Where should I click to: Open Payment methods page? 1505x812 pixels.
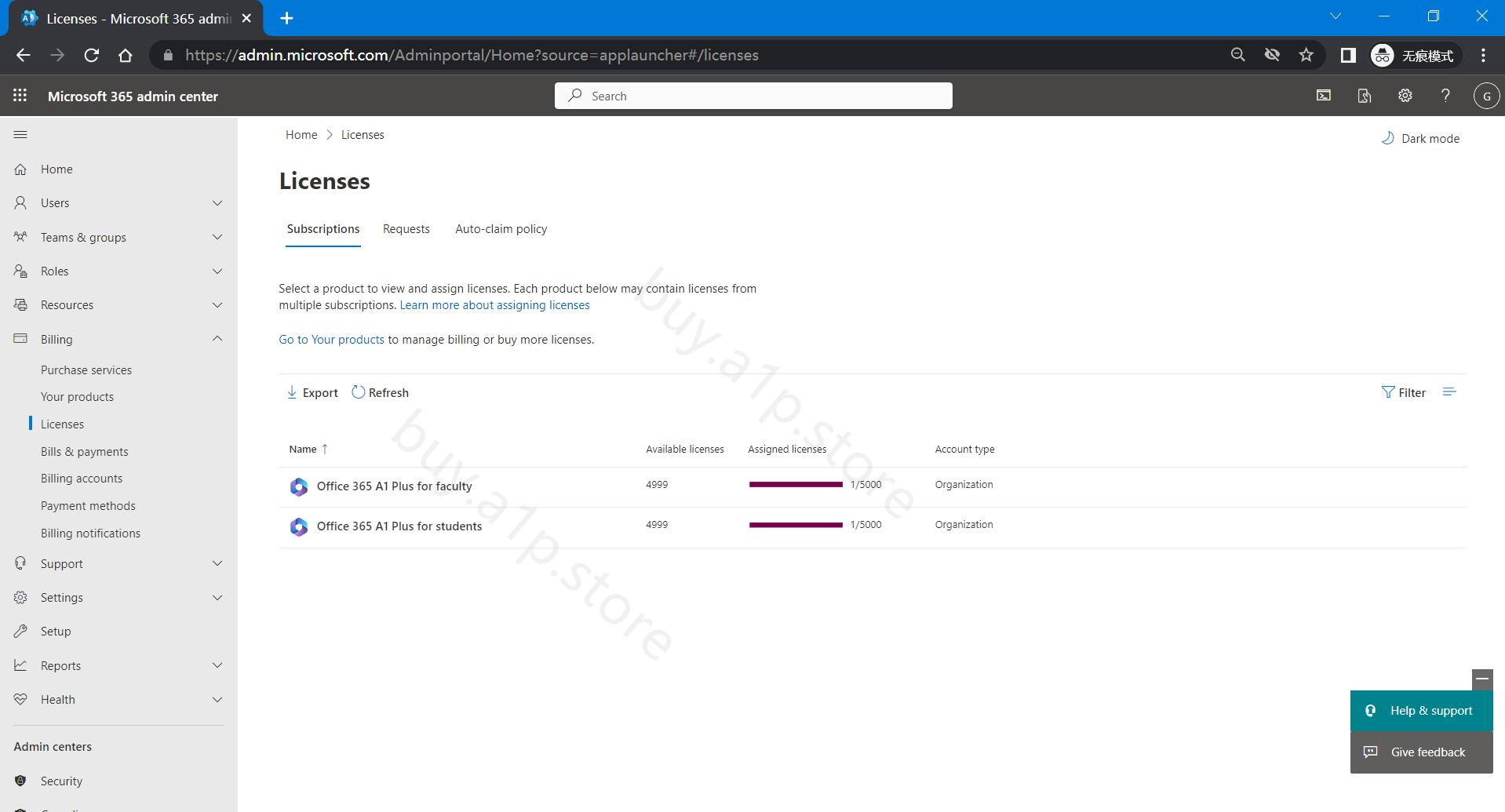coord(88,506)
